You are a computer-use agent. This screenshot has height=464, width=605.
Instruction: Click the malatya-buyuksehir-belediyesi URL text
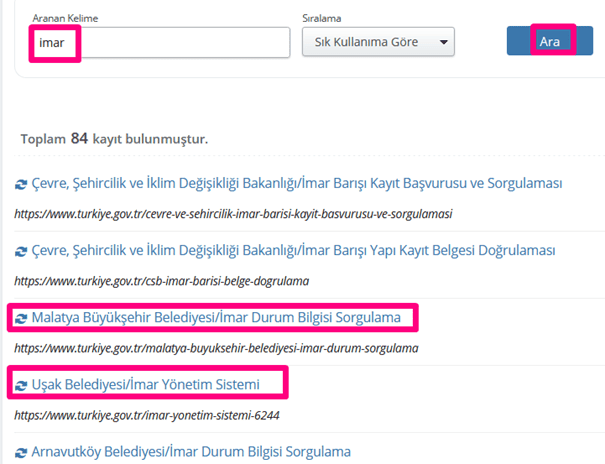coord(216,348)
